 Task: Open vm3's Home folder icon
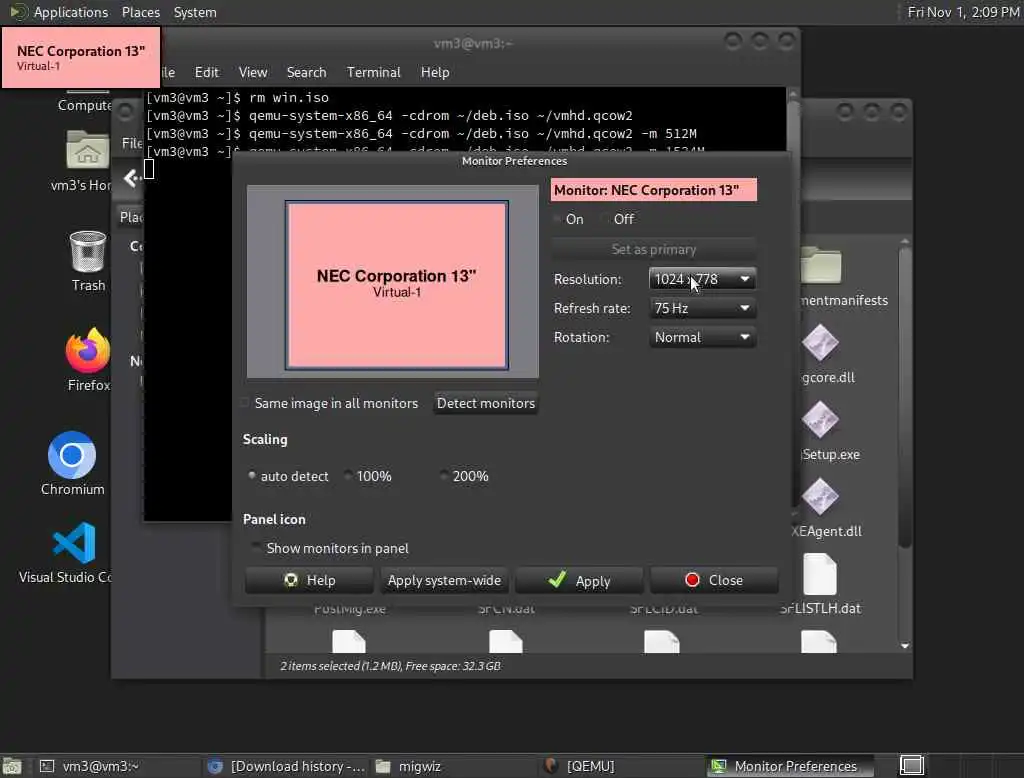click(88, 151)
